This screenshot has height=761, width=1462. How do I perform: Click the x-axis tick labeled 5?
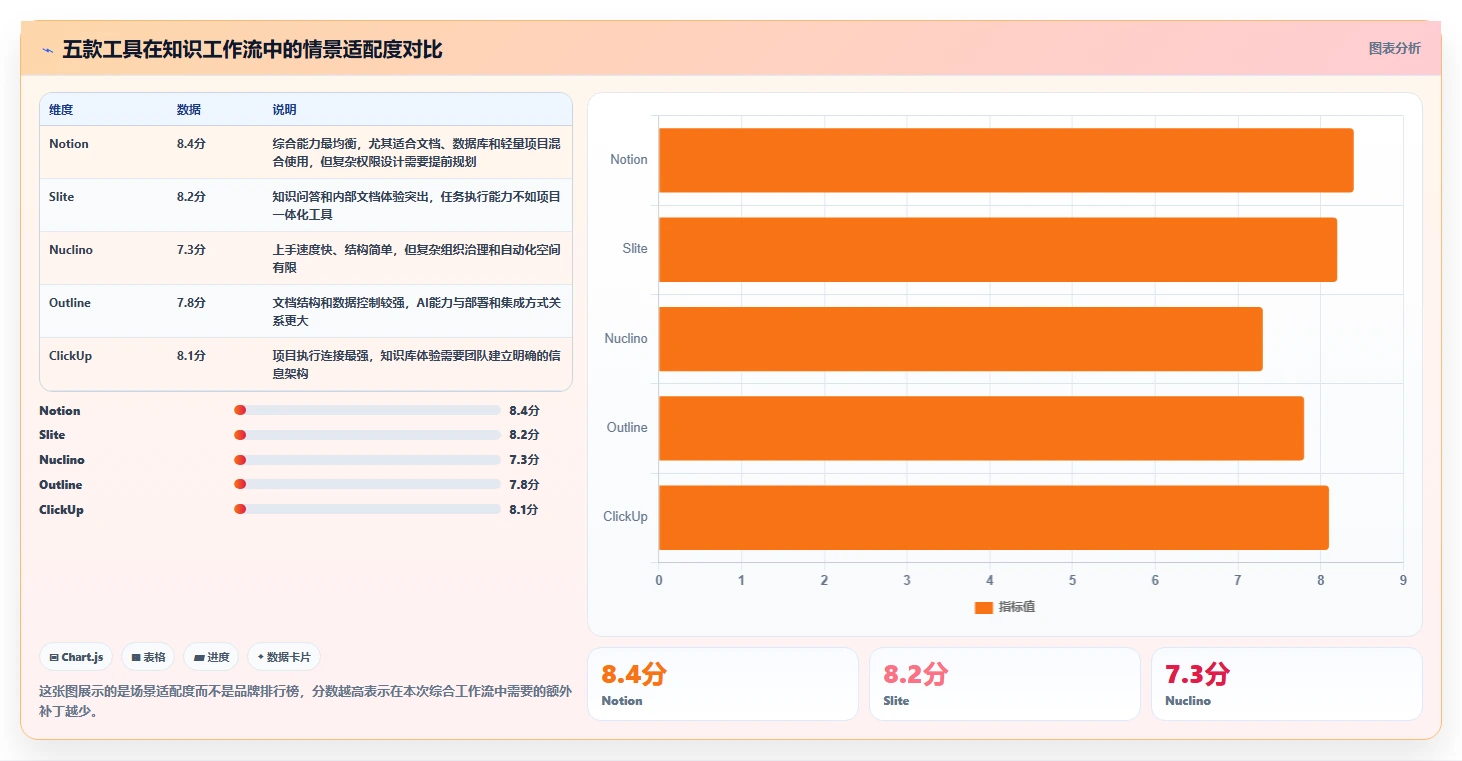click(x=1072, y=580)
